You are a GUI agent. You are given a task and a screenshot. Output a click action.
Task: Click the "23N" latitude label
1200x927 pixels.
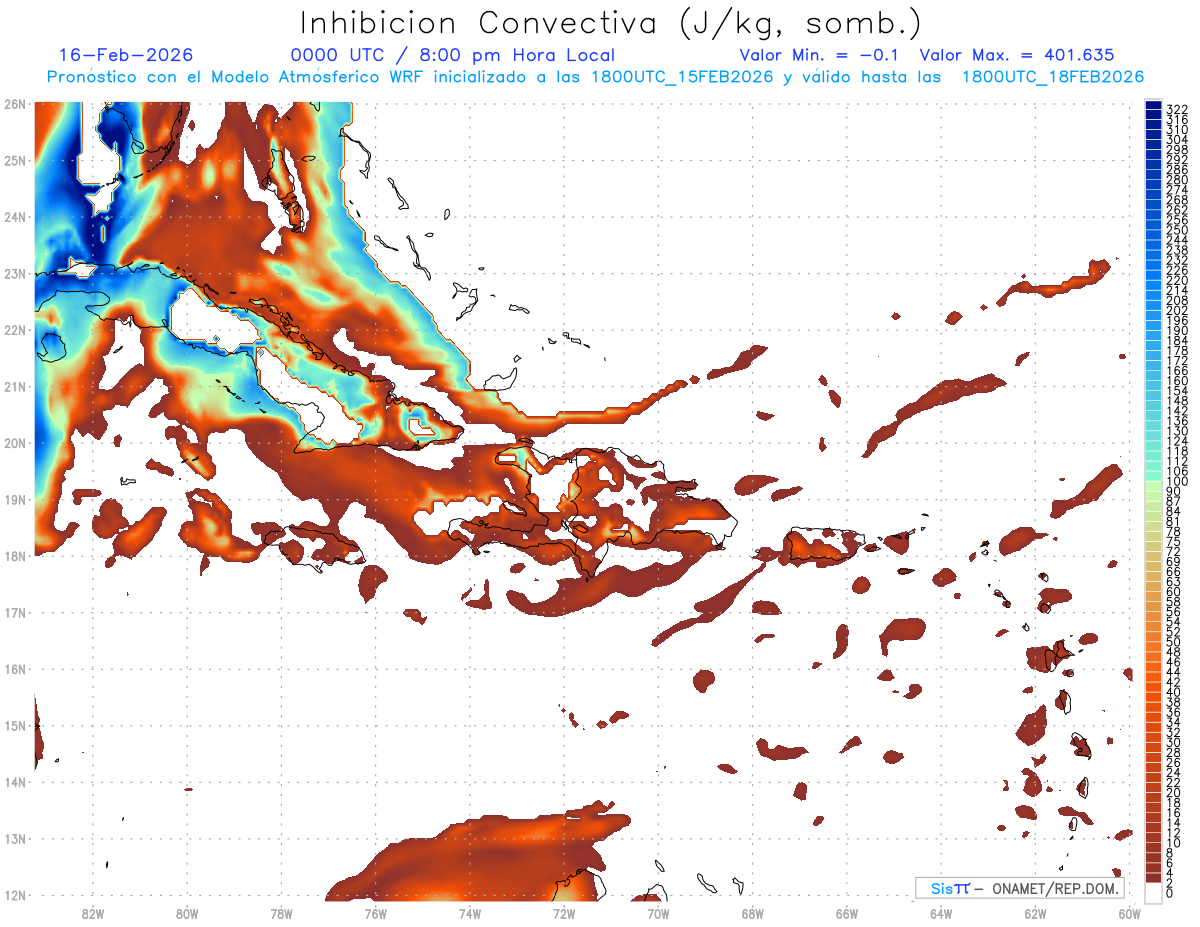pyautogui.click(x=14, y=273)
